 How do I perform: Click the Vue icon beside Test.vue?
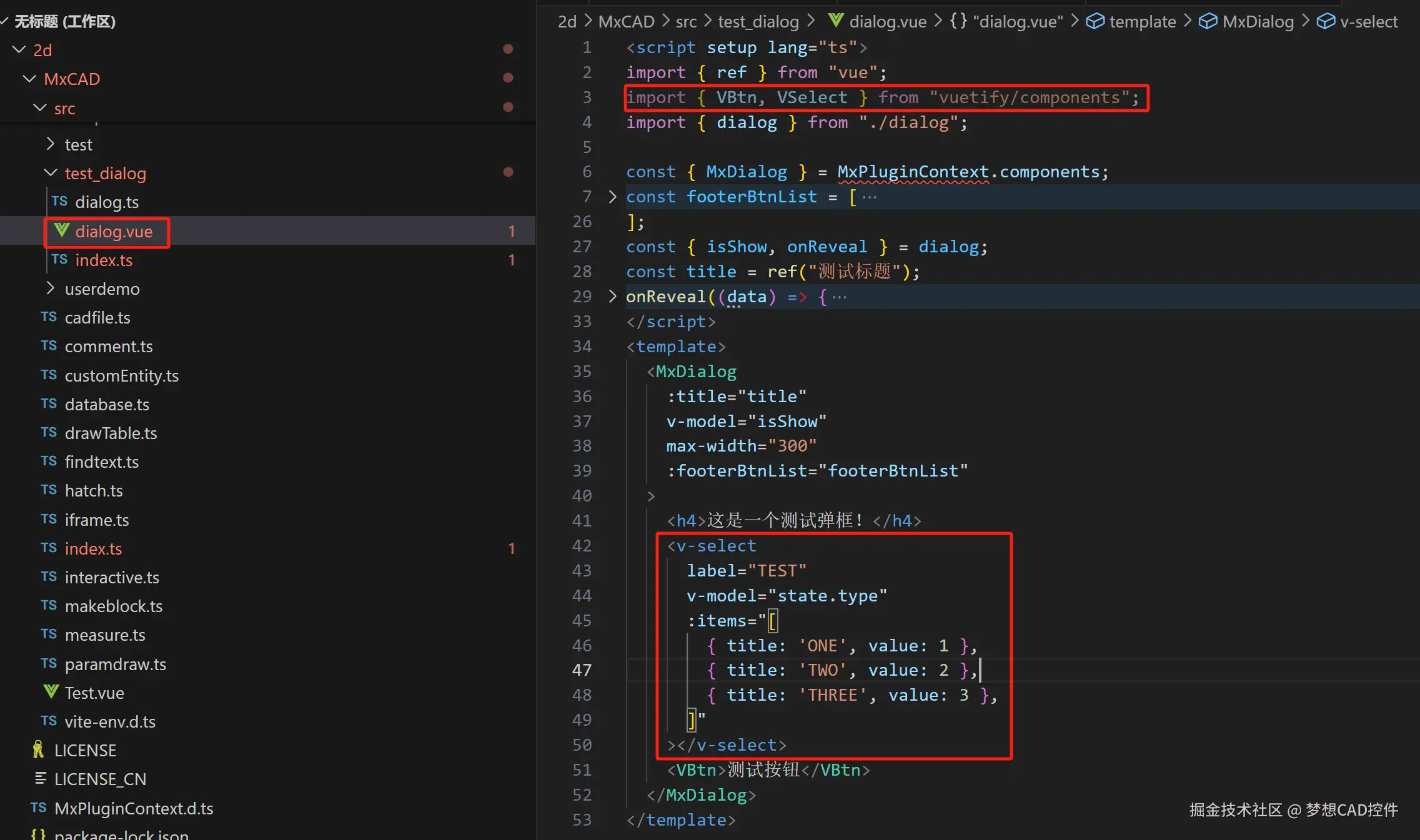point(51,692)
